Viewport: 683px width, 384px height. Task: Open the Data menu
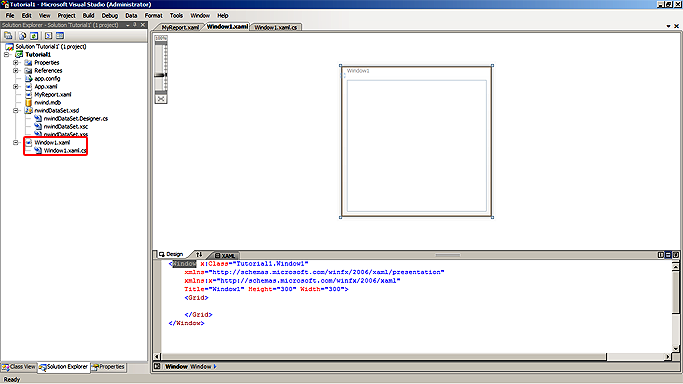pos(131,16)
